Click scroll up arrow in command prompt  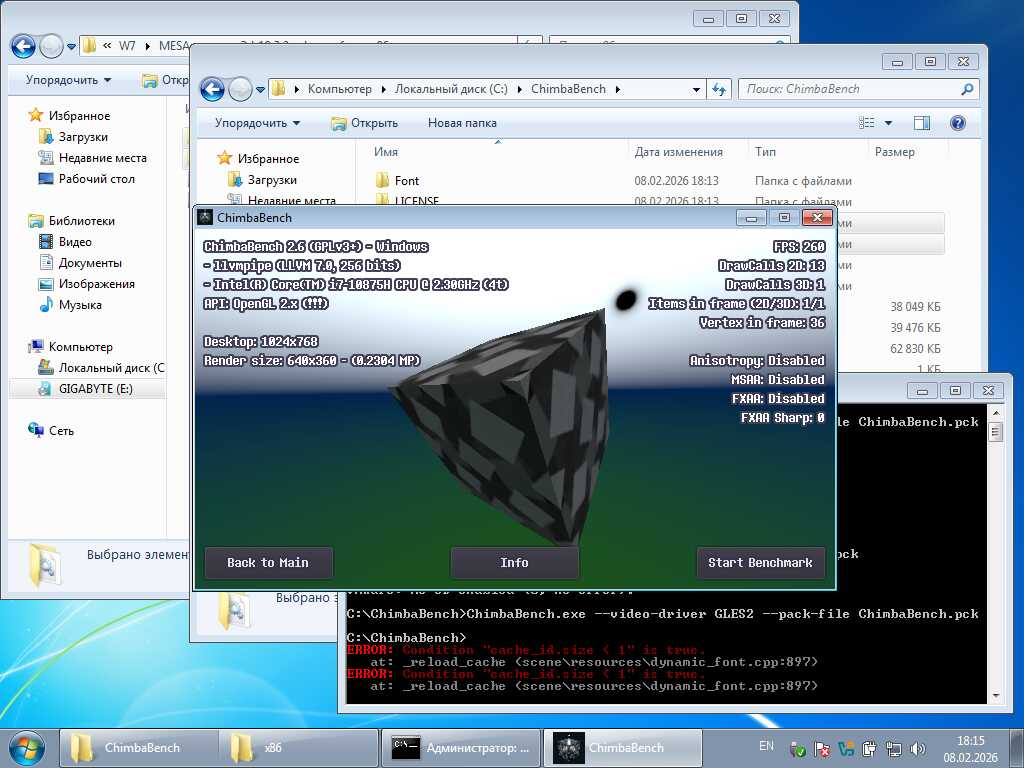pos(995,413)
